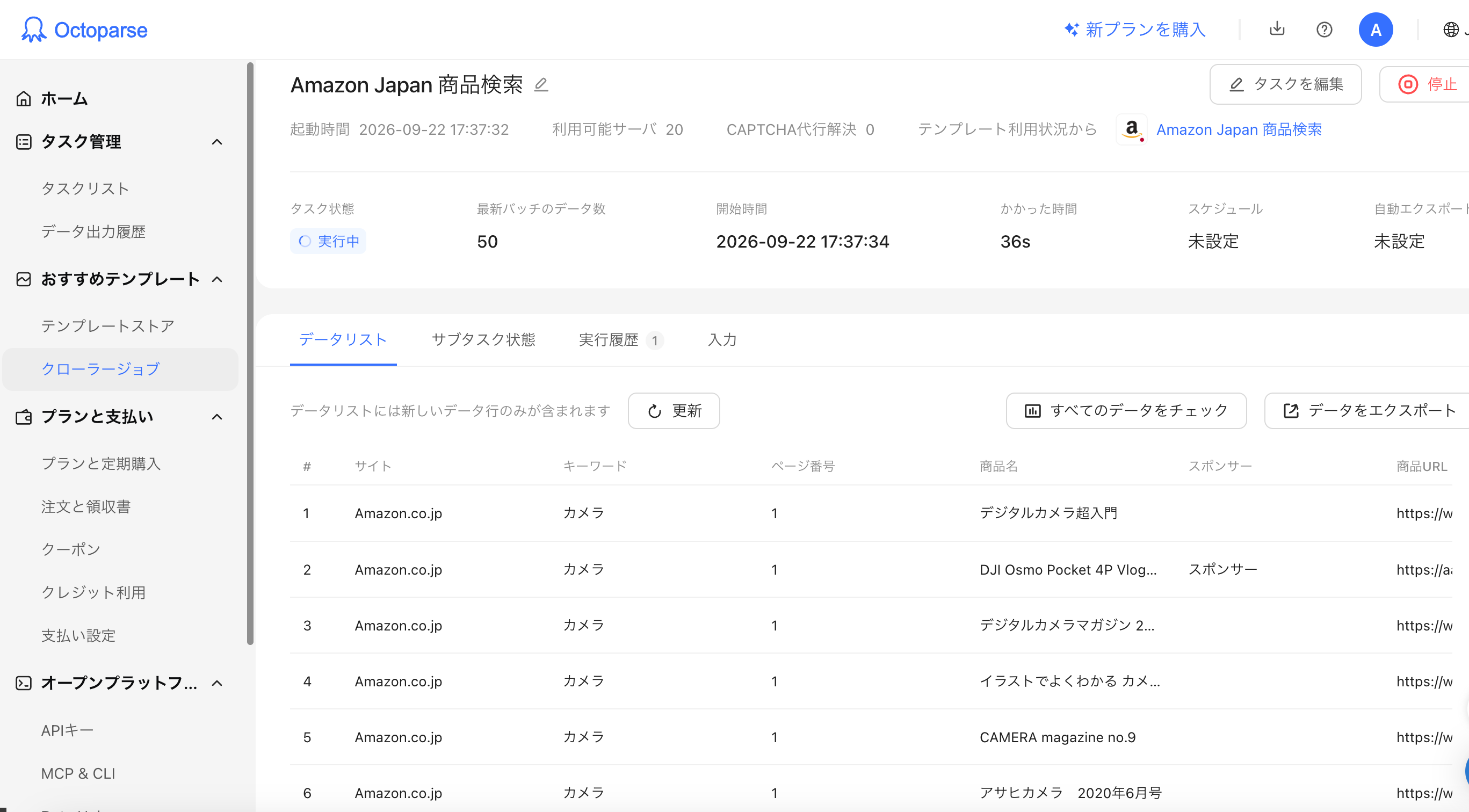Screen dimensions: 1469x812
Task: Open クレジット利用 in sidebar
Action: 93,592
